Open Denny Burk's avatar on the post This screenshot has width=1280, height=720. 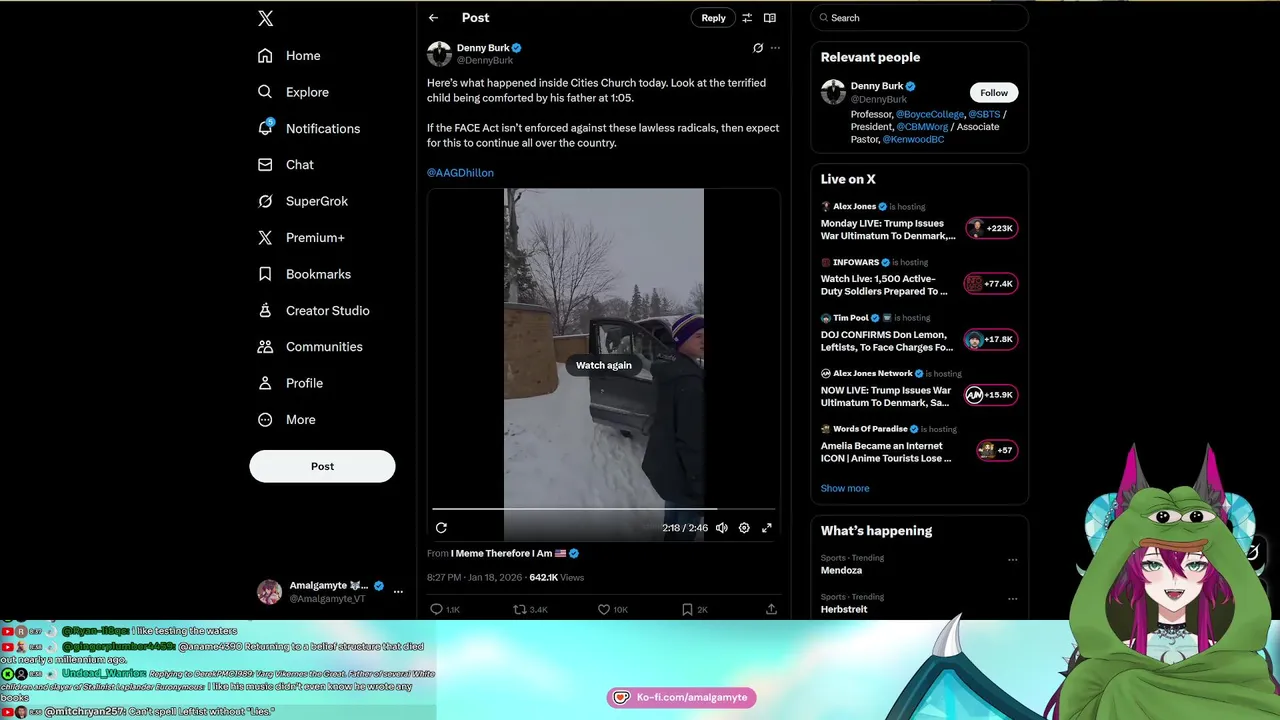439,54
